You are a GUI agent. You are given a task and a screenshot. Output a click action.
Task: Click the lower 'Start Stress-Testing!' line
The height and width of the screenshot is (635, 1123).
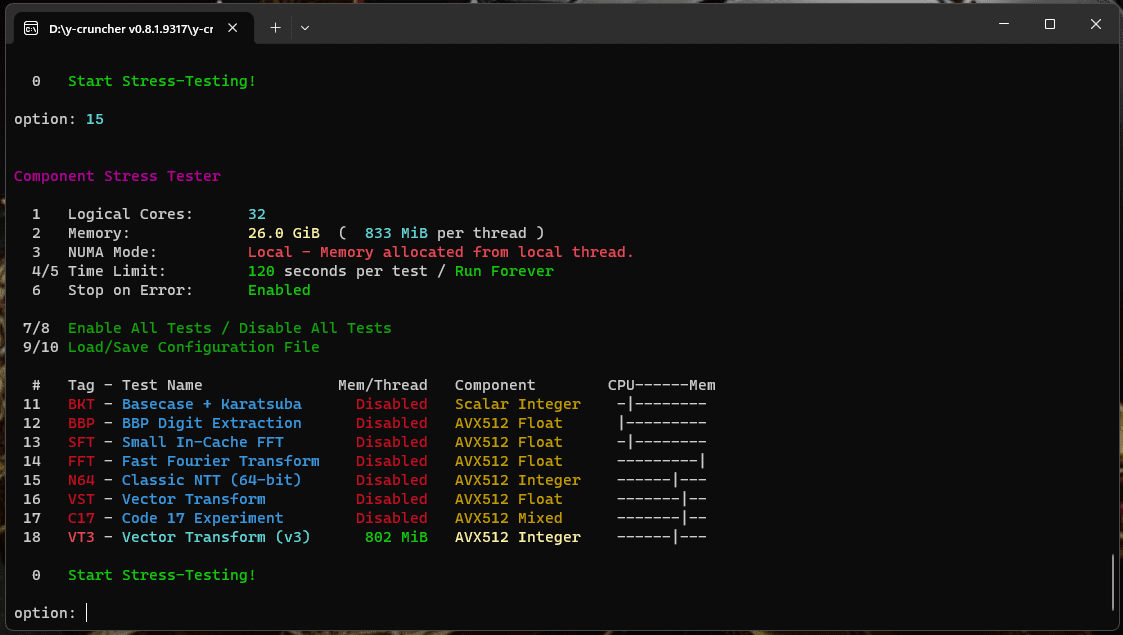pyautogui.click(x=162, y=575)
